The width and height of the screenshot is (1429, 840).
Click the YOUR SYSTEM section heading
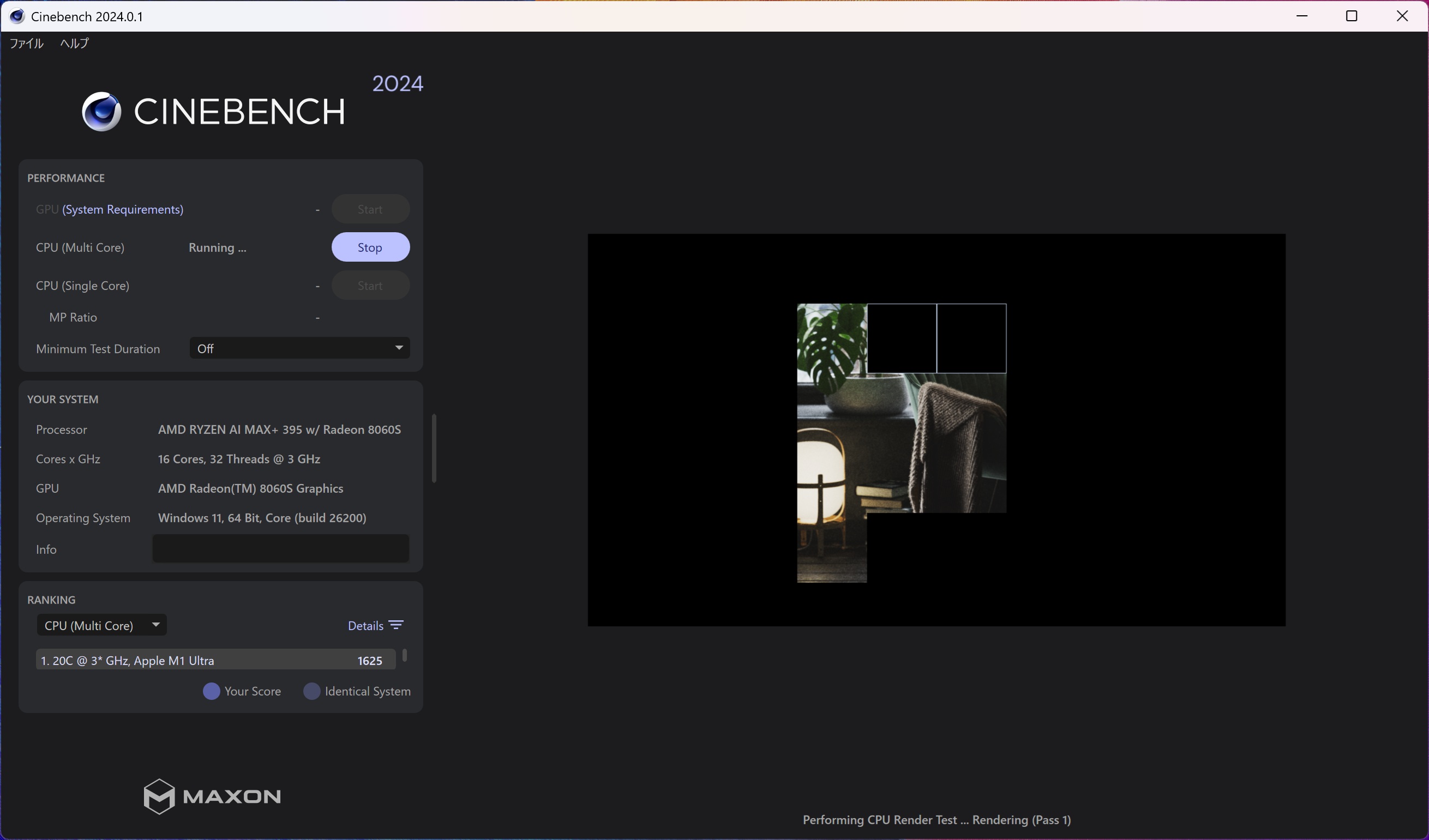click(x=63, y=399)
